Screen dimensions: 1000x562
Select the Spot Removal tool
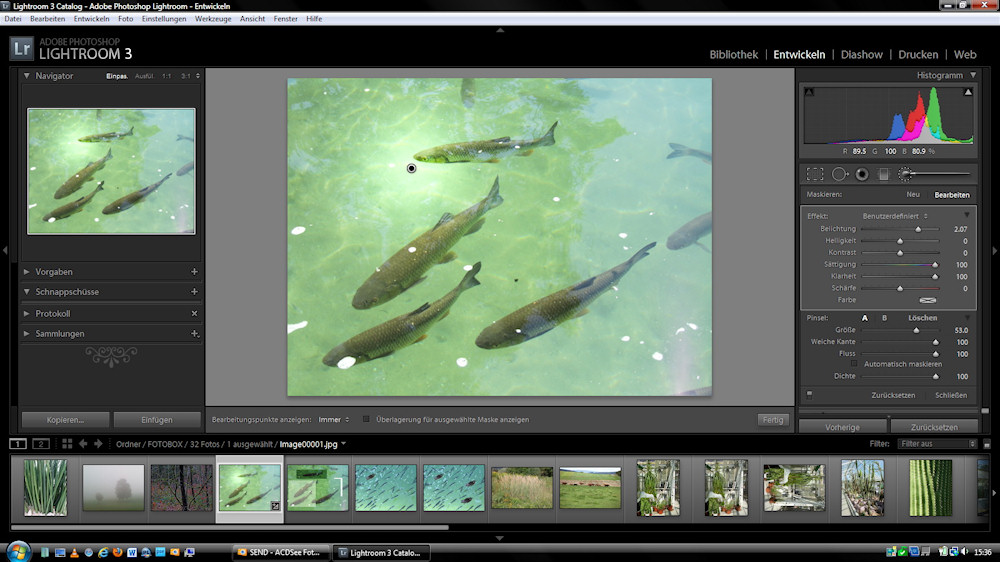pyautogui.click(x=839, y=174)
